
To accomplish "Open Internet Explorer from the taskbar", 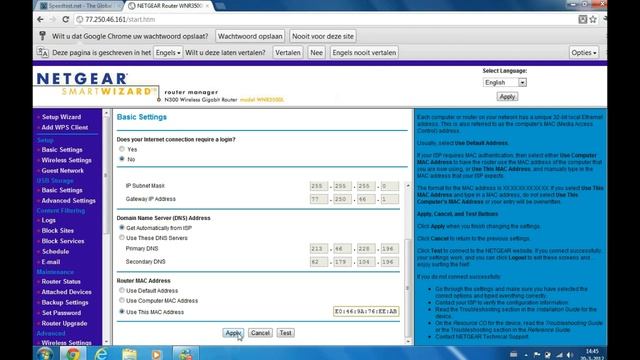I will [x=101, y=354].
